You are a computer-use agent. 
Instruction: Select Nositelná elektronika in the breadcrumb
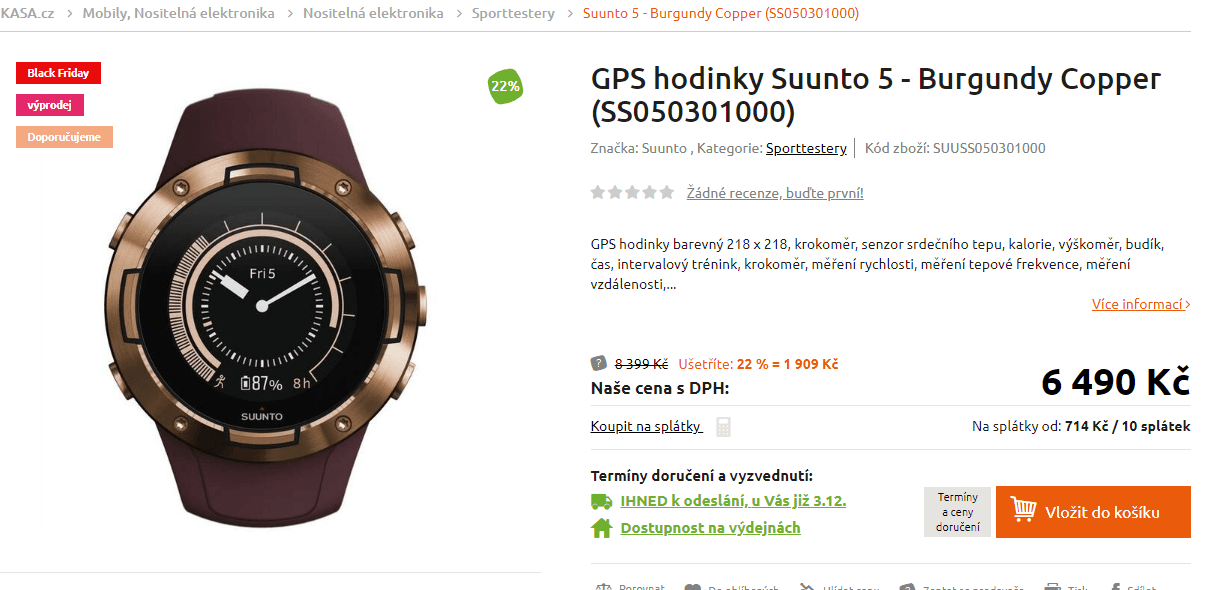click(x=373, y=13)
